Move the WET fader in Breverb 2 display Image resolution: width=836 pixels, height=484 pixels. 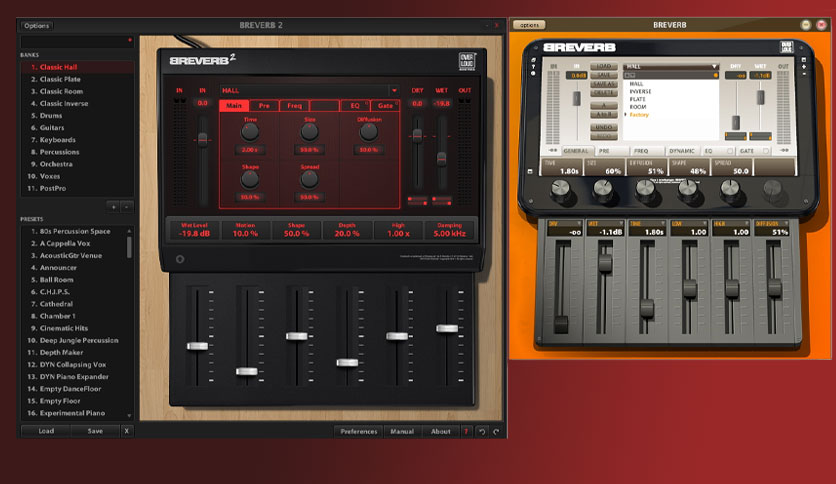click(441, 158)
